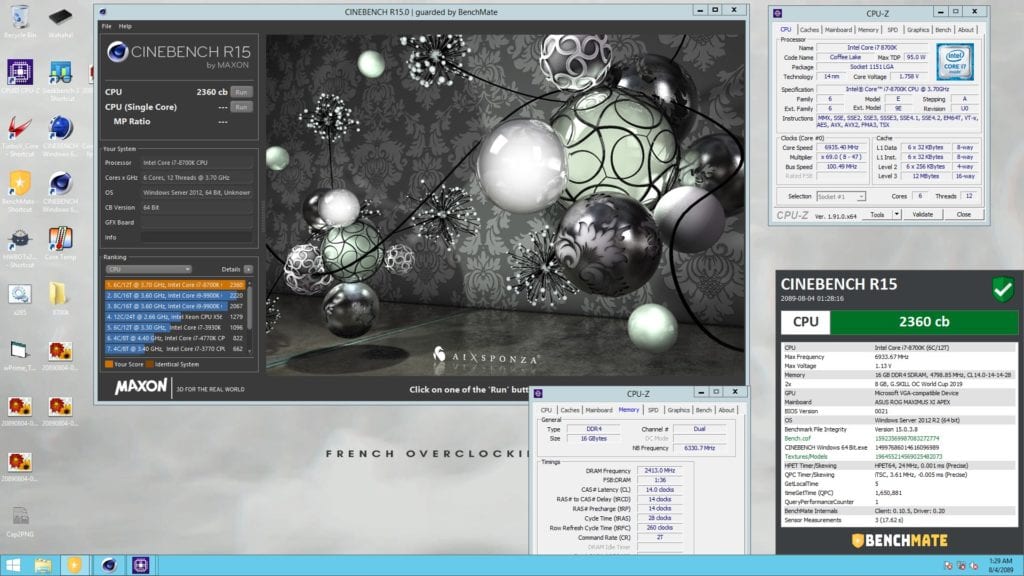Open About tab in the Memory CPU-Z window
This screenshot has height=576, width=1024.
[726, 410]
